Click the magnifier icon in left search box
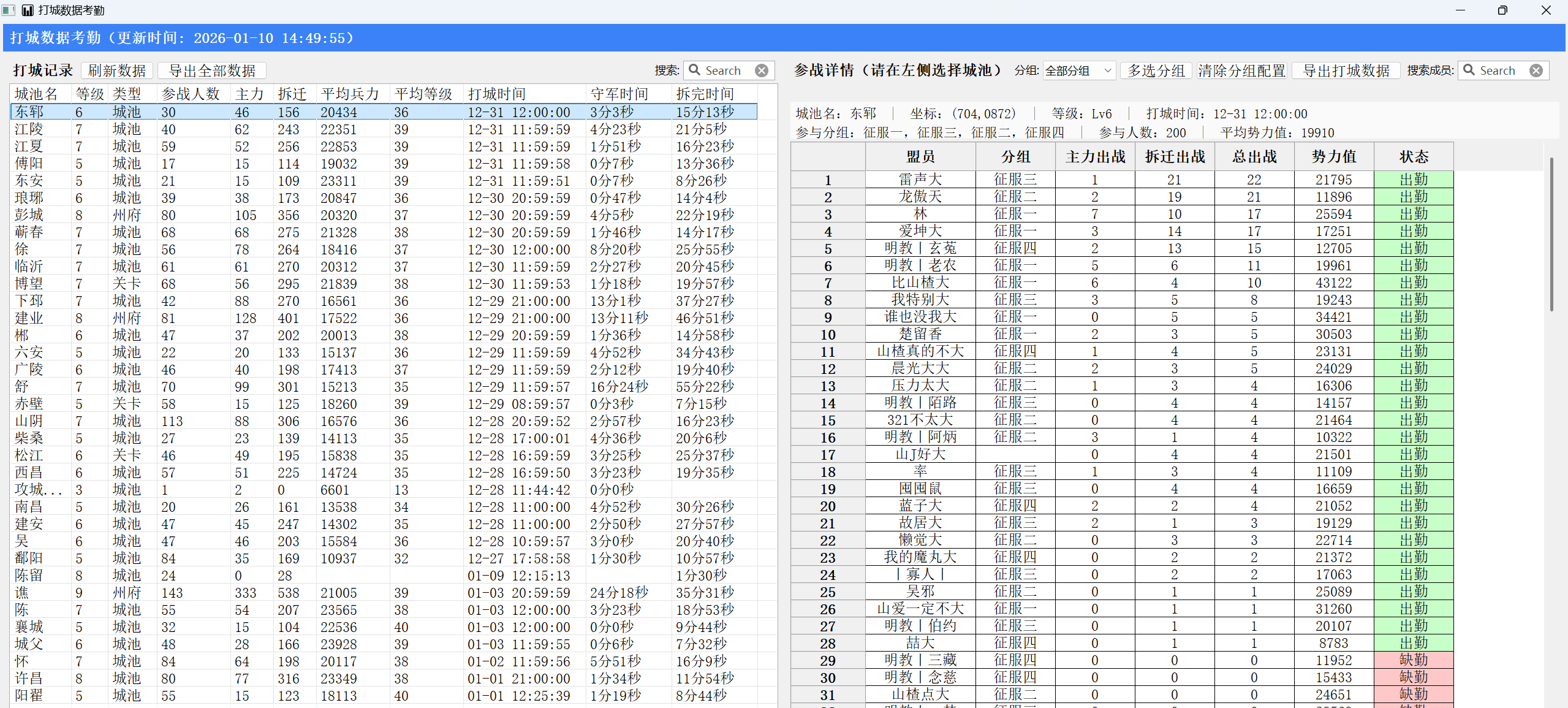 [x=695, y=70]
